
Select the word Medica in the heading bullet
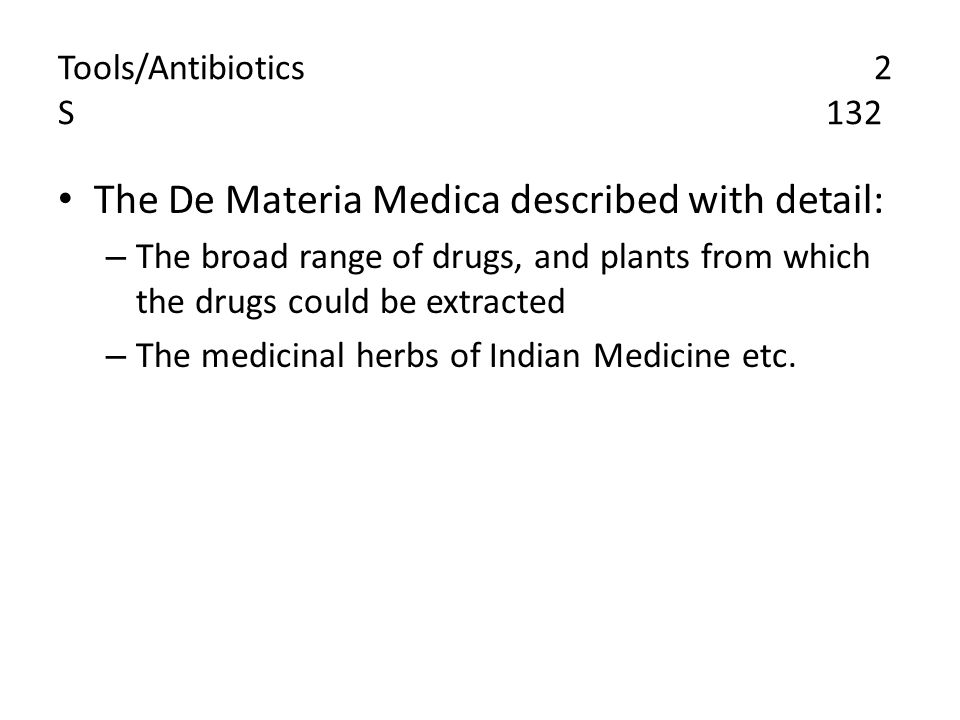(x=436, y=200)
